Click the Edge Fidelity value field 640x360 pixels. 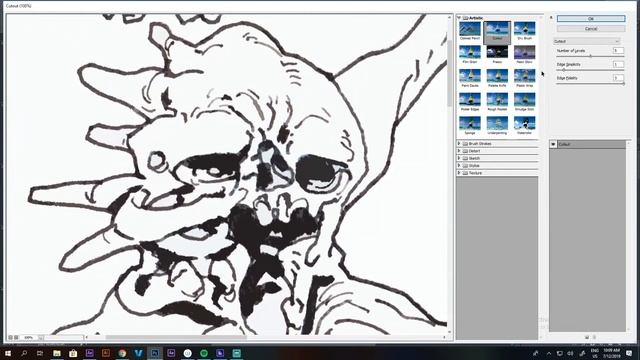(618, 78)
